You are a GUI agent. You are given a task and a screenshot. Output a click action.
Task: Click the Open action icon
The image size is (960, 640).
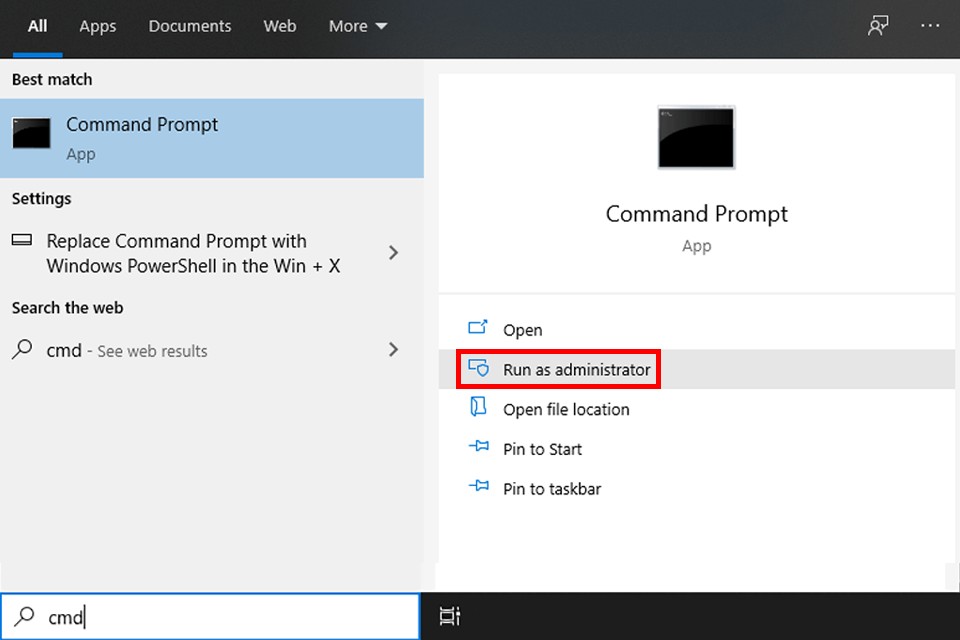click(x=478, y=329)
